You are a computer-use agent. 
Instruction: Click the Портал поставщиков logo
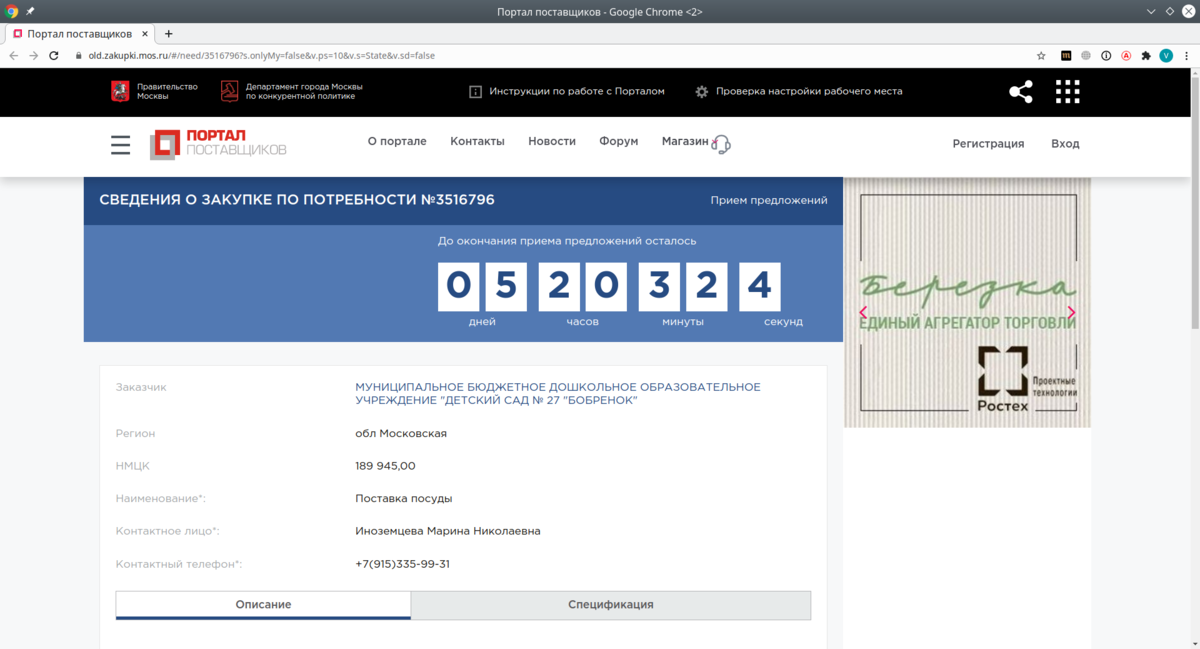click(x=218, y=144)
